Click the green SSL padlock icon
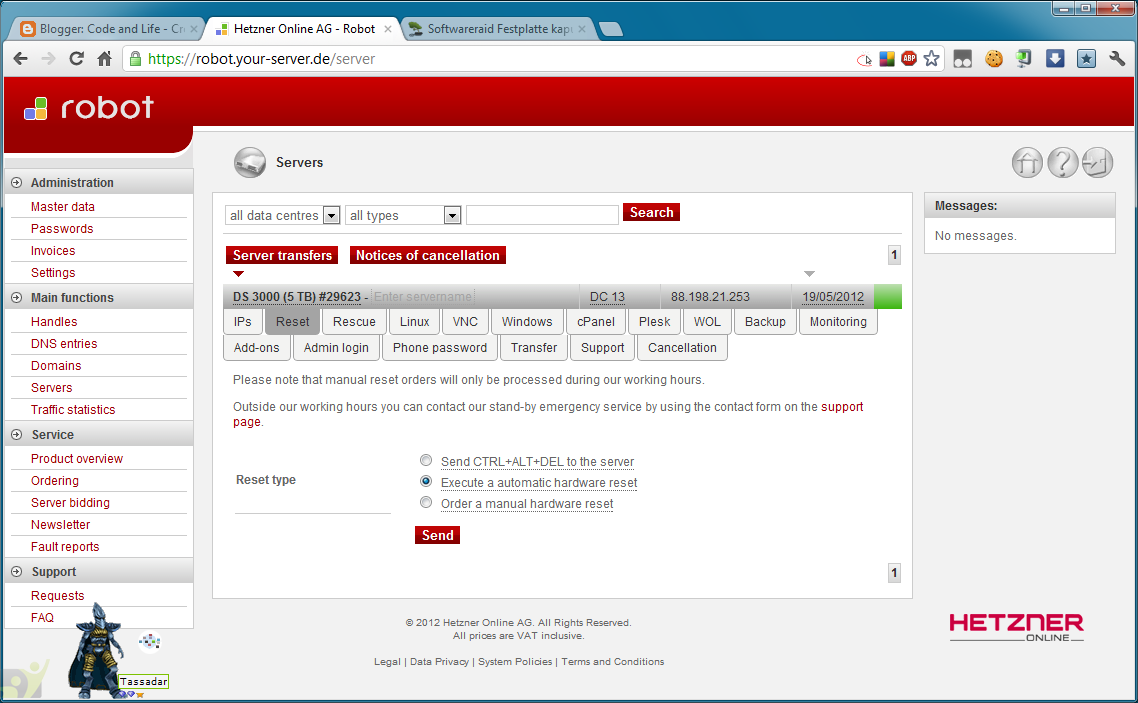This screenshot has height=703, width=1138. click(135, 59)
